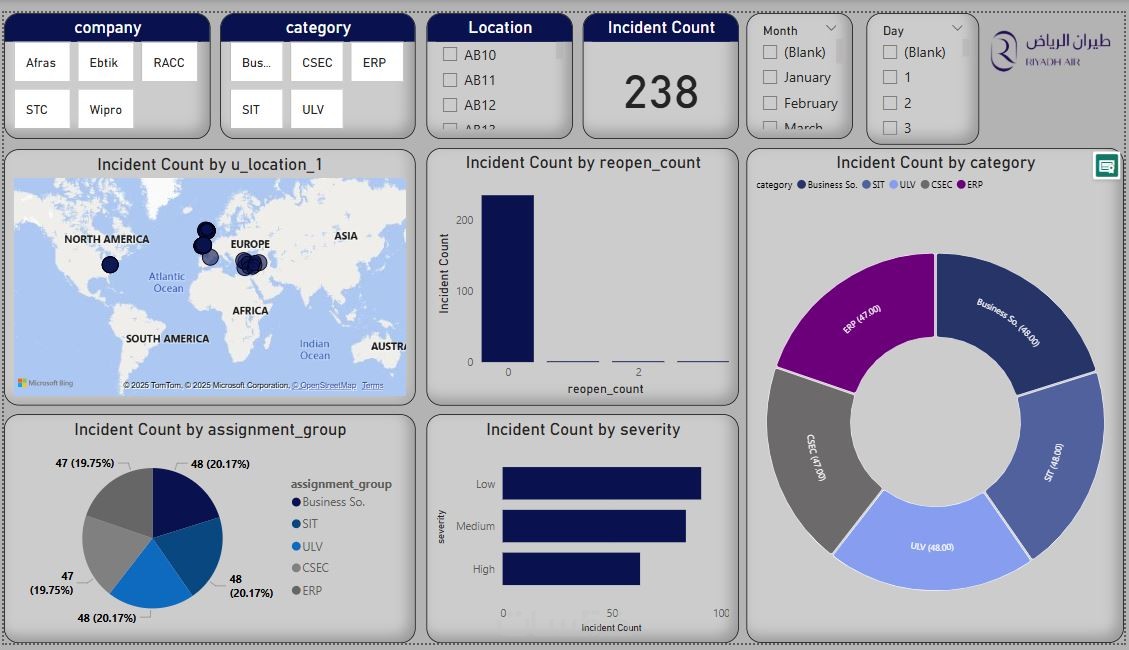The width and height of the screenshot is (1129, 650).
Task: Click the Incident Count 238 card value
Action: pos(661,92)
